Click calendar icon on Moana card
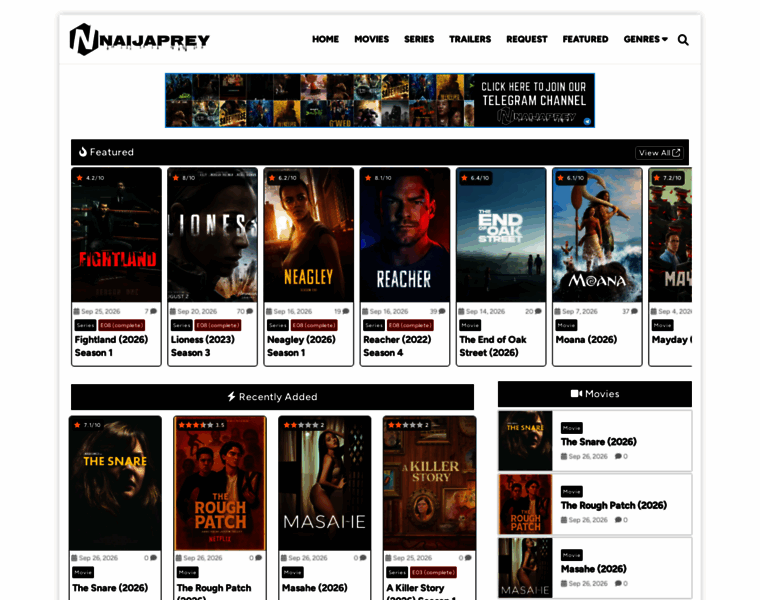760x600 pixels. pyautogui.click(x=557, y=311)
